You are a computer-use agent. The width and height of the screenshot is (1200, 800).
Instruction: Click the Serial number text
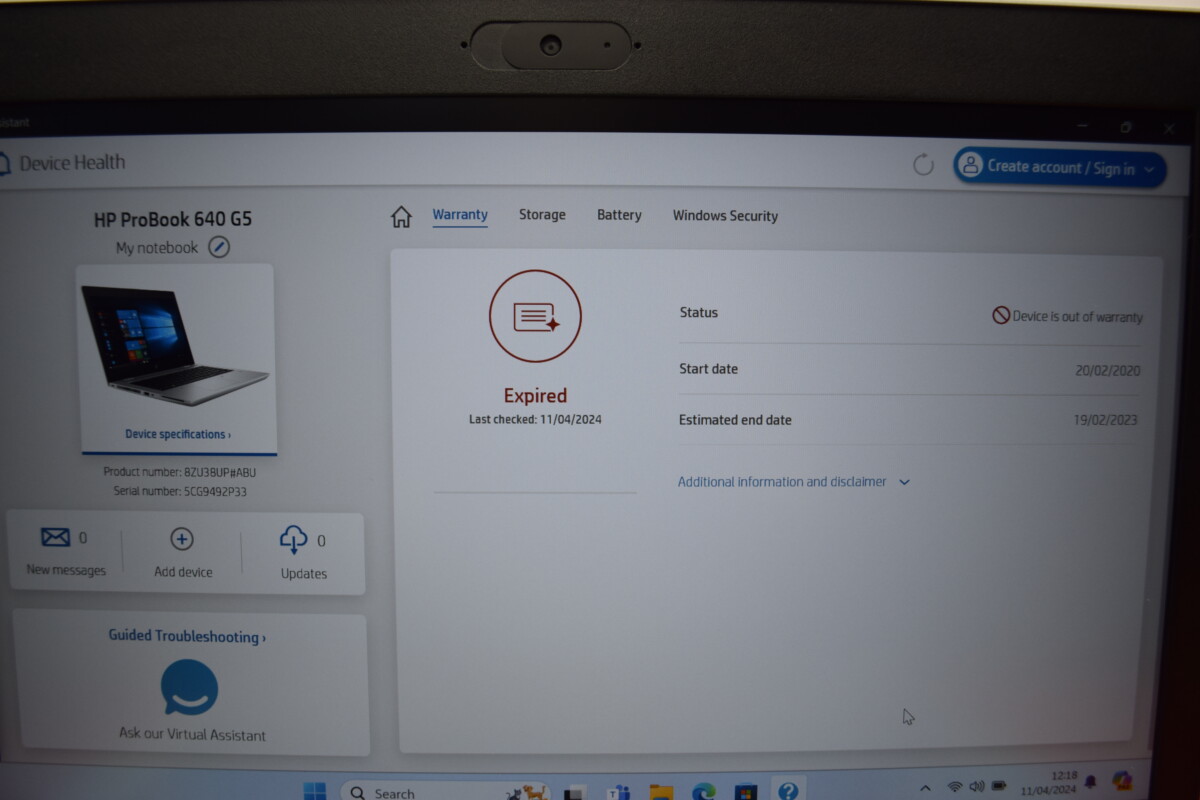tap(180, 492)
